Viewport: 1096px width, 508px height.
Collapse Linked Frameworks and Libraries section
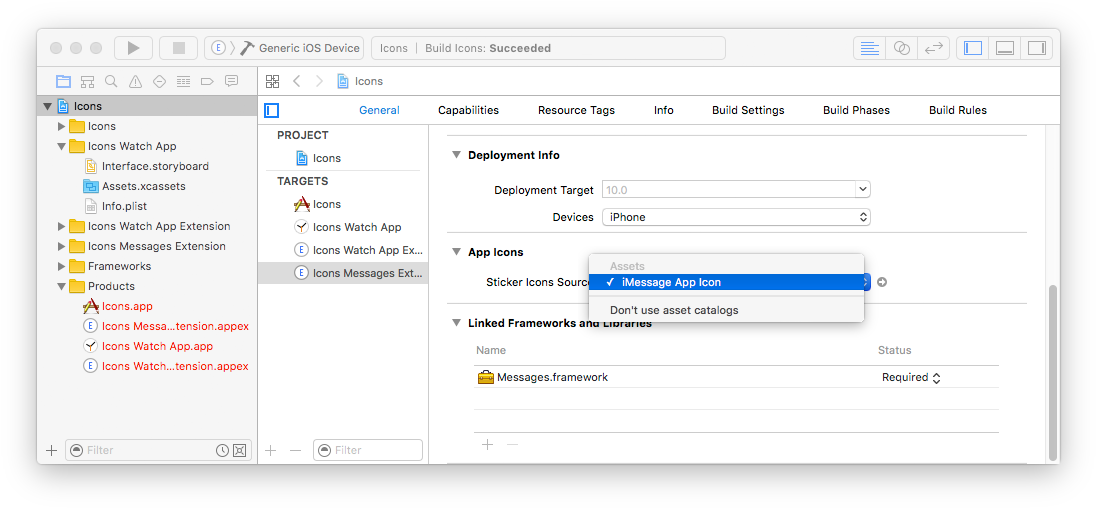coord(456,324)
